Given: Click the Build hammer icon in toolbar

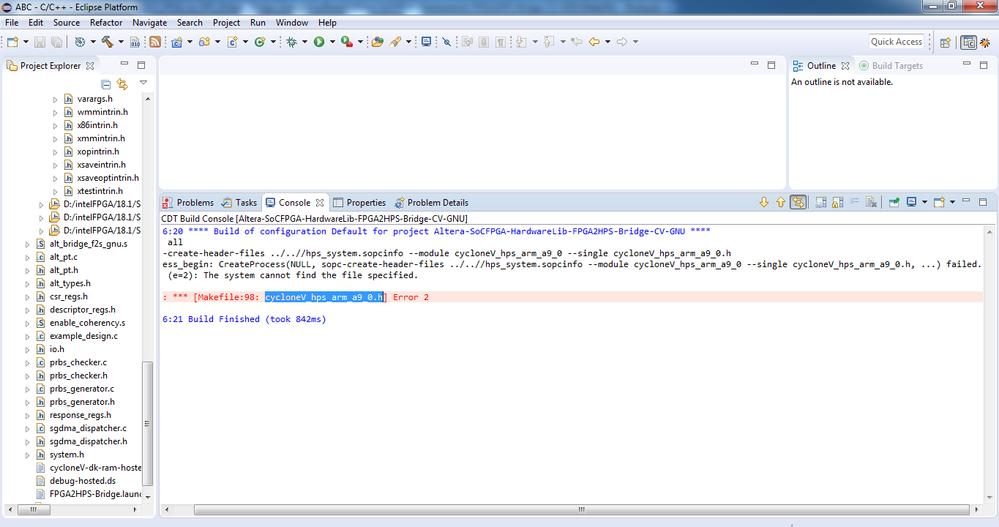Looking at the screenshot, I should [106, 42].
